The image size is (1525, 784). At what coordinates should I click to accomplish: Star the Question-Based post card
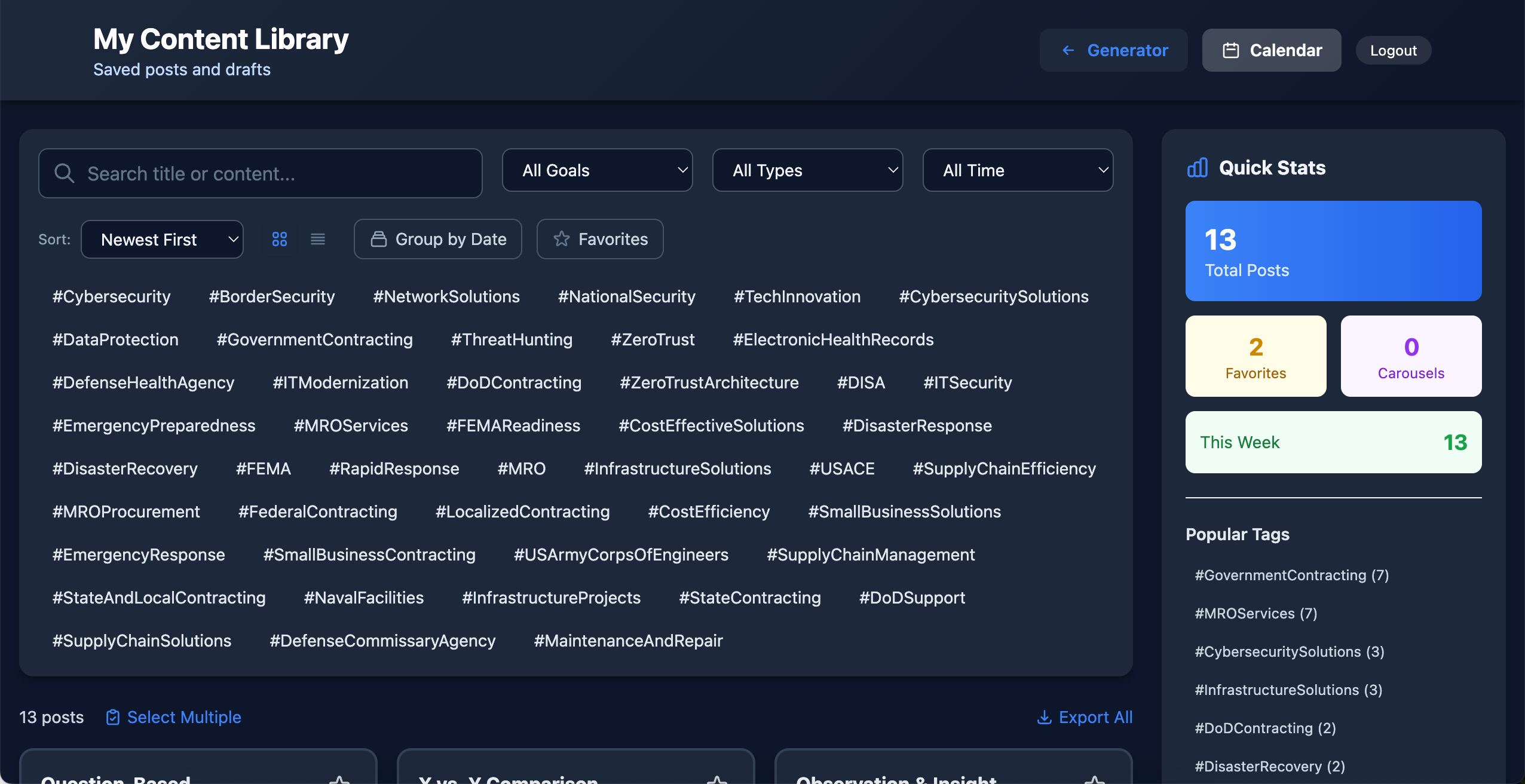pyautogui.click(x=339, y=779)
